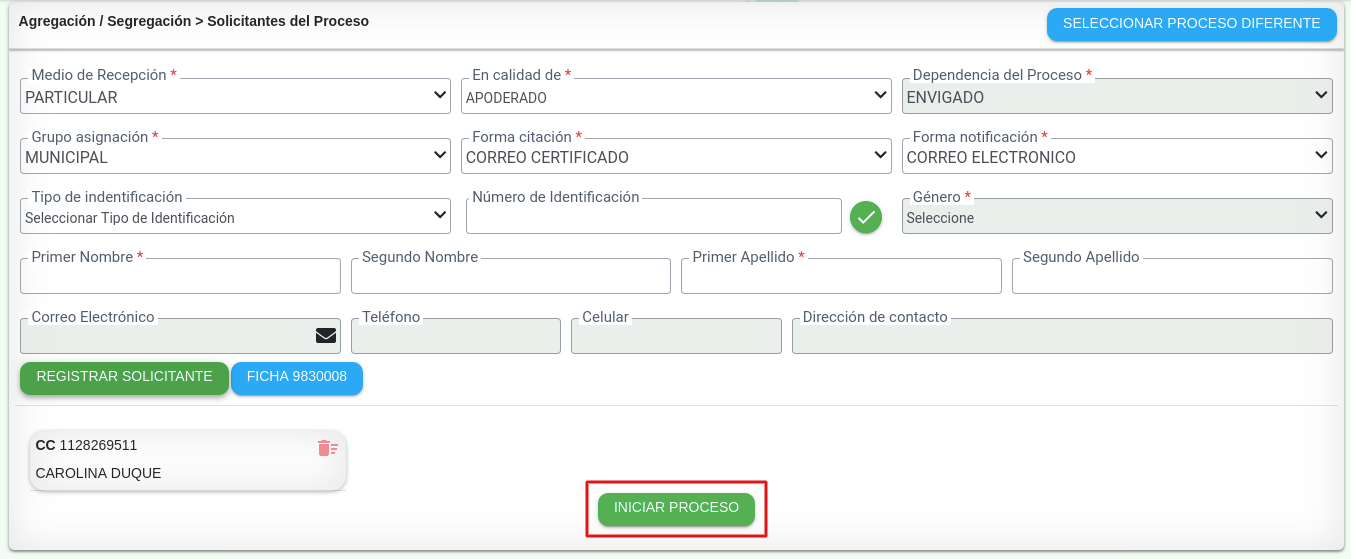
Task: Click into the Primer Nombre field
Action: (x=180, y=277)
